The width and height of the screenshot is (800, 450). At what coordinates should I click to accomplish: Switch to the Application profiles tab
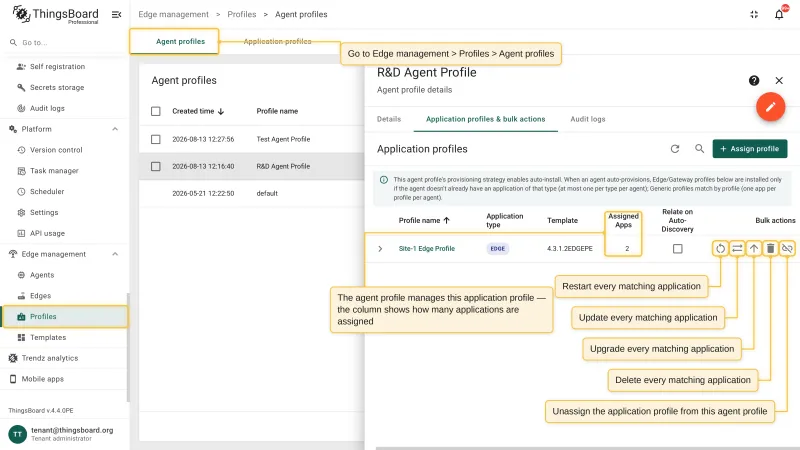277,41
